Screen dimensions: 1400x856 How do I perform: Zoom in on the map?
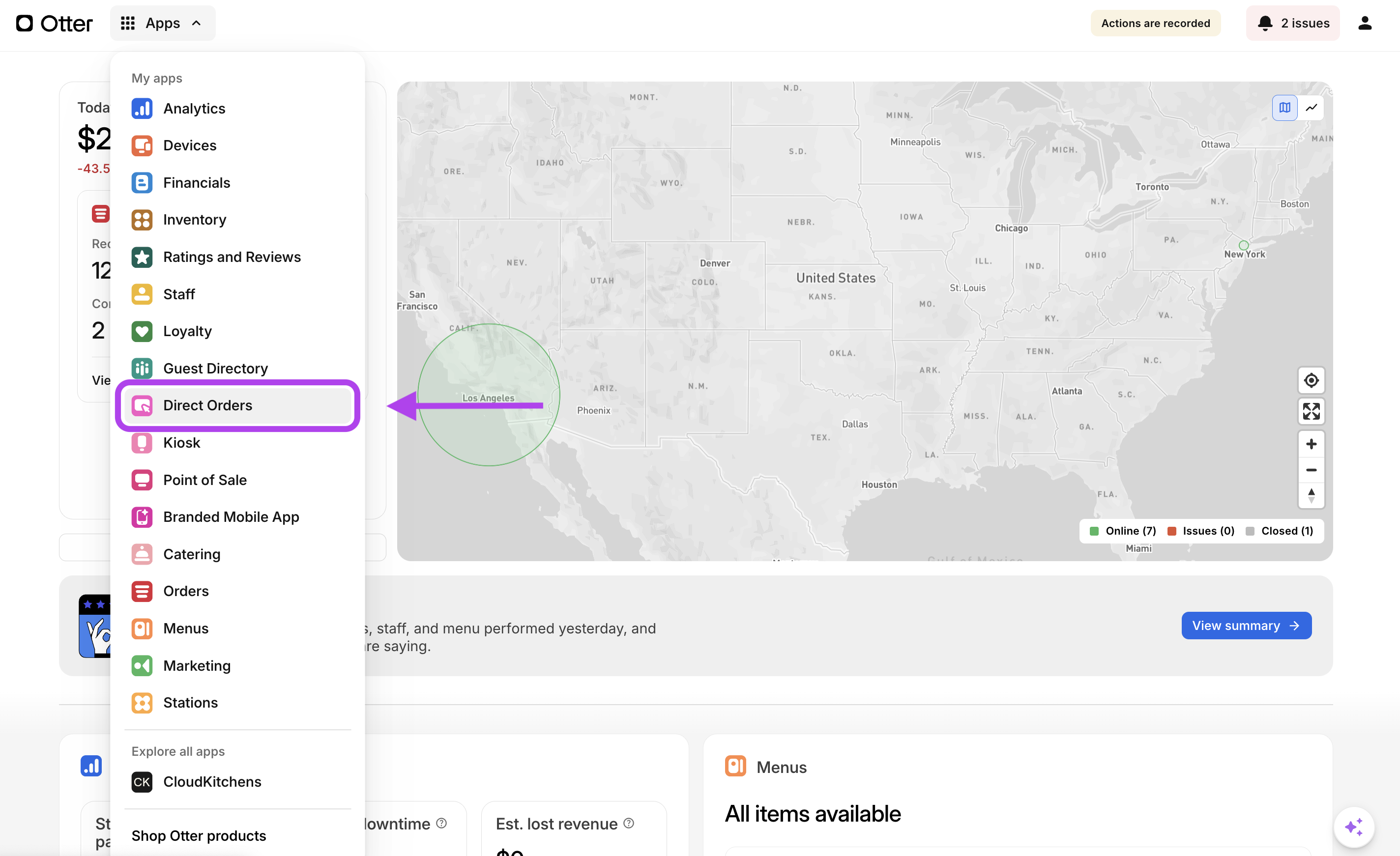[1311, 444]
